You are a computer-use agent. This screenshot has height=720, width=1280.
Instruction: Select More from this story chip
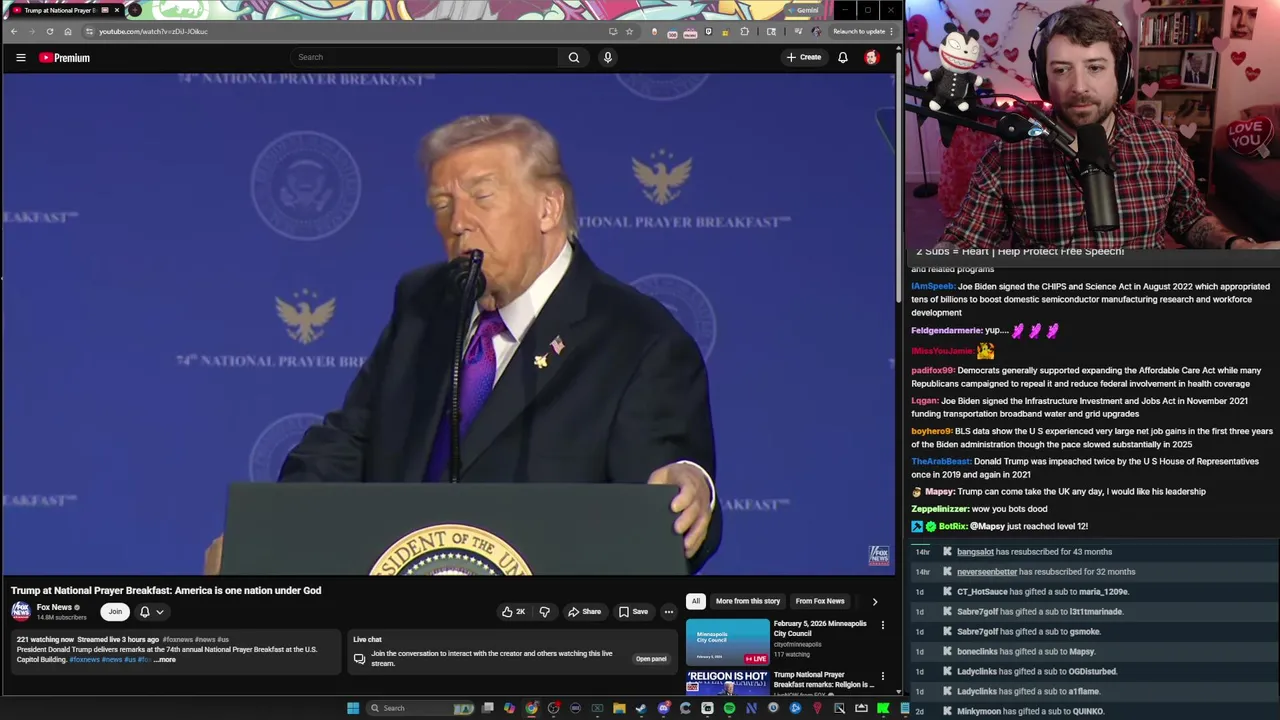click(747, 601)
